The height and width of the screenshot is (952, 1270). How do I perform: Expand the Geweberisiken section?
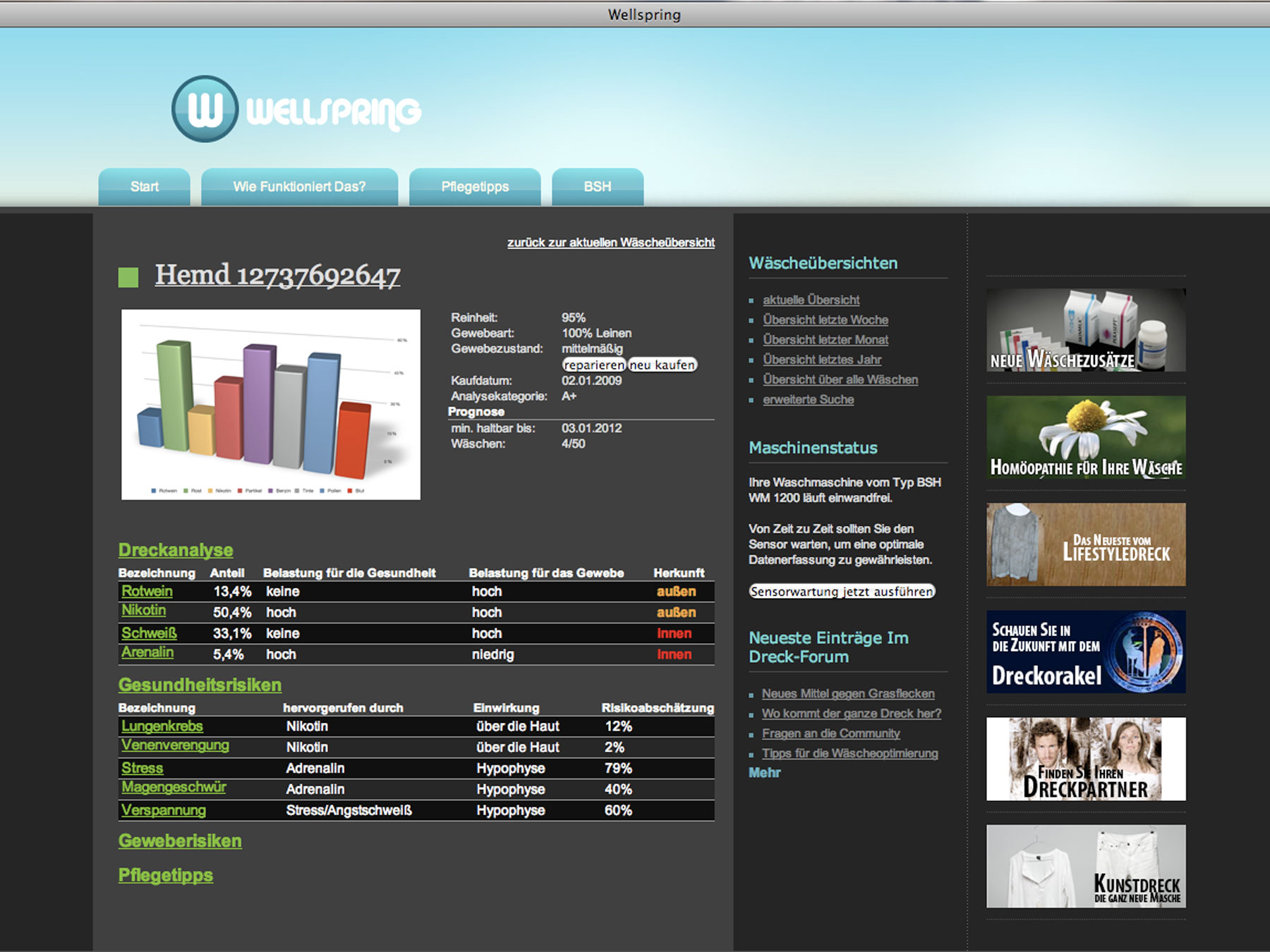[x=180, y=841]
